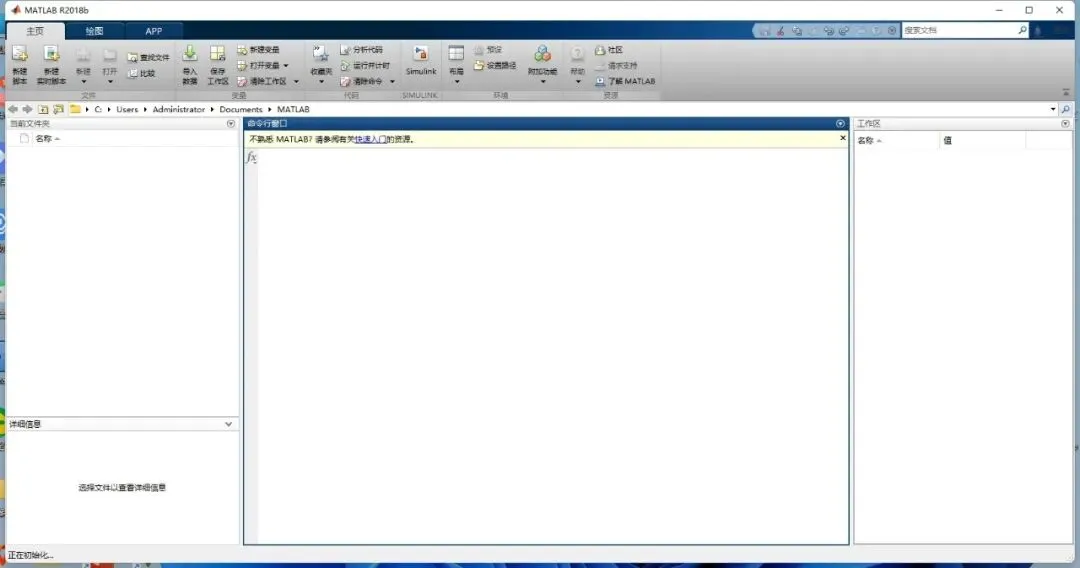1080x568 pixels.
Task: Click 运行并计时 (Run and Time)
Action: 365,65
